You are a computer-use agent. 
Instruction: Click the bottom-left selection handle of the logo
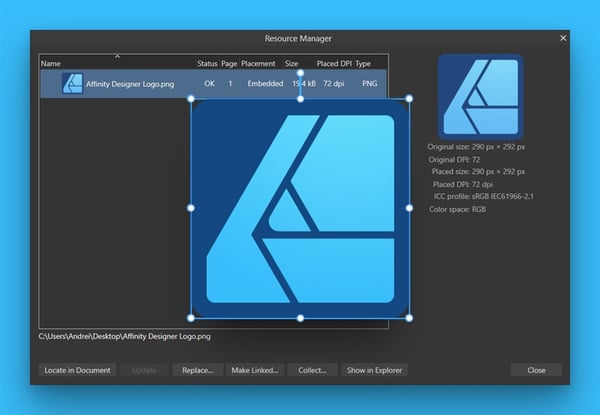coord(191,318)
